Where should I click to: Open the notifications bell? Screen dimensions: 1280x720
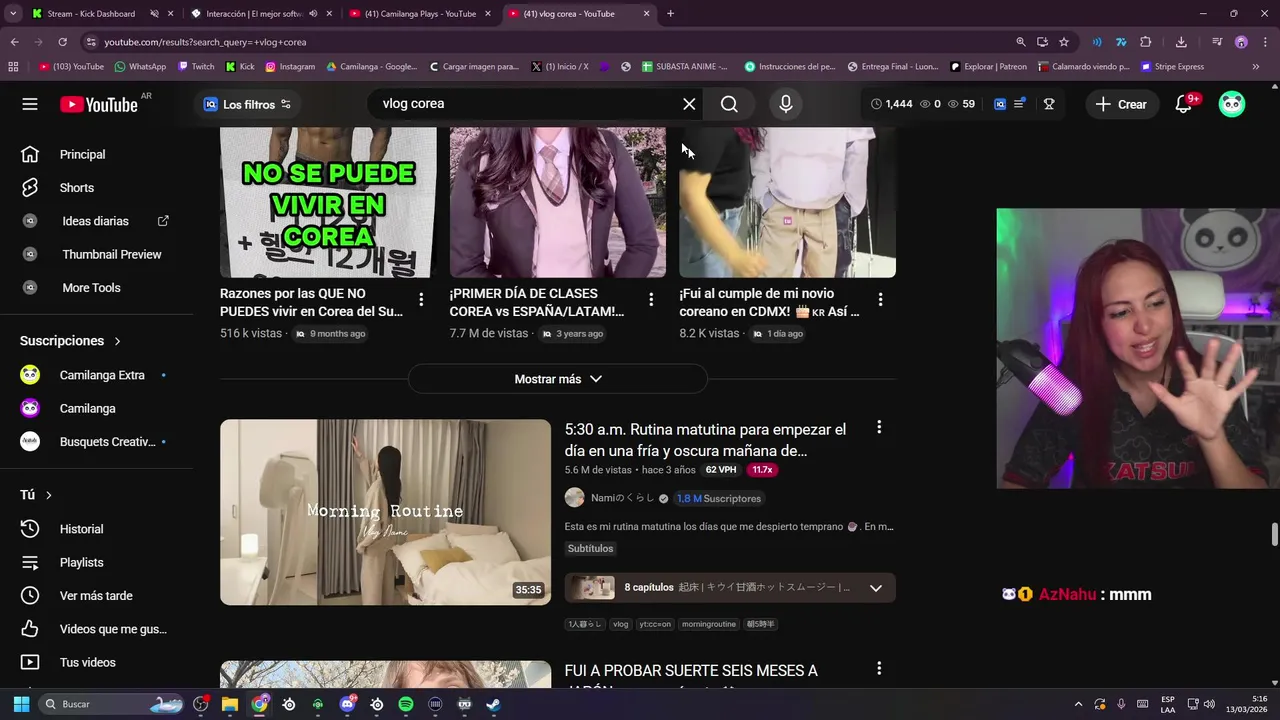1184,104
